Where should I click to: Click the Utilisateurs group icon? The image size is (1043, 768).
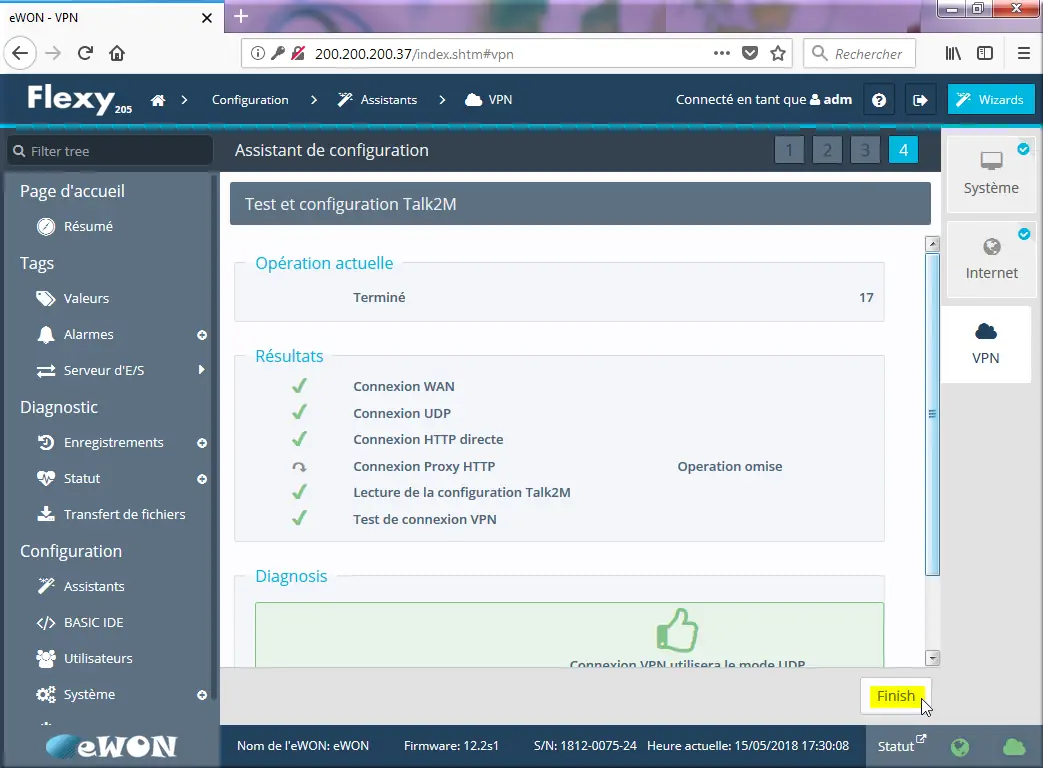(46, 658)
